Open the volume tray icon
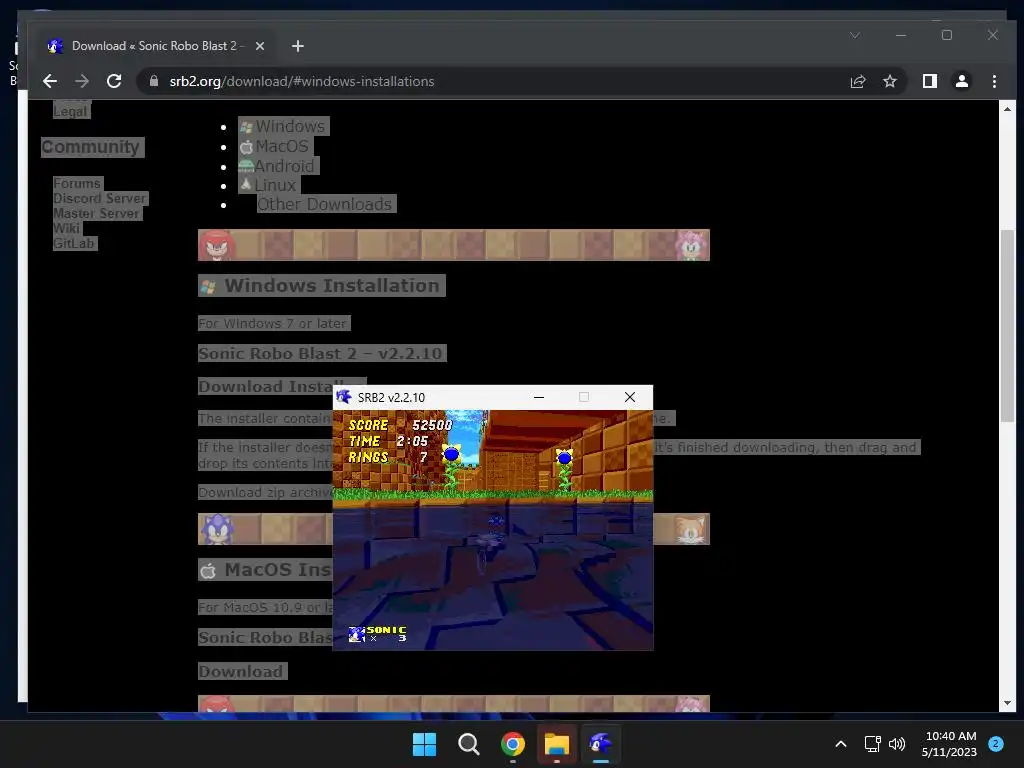1024x768 pixels. tap(897, 744)
